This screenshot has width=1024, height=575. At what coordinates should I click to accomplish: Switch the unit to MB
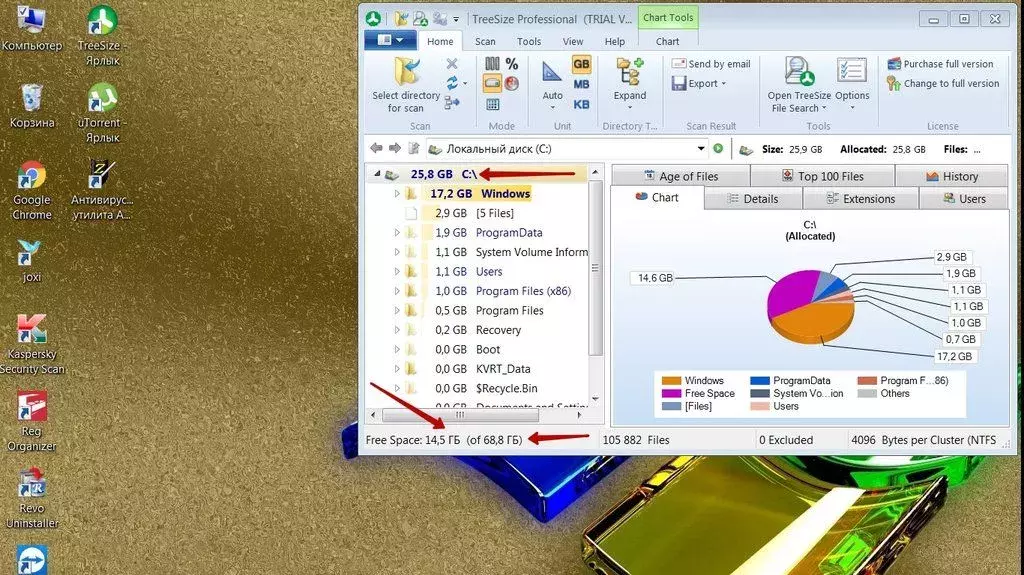(x=581, y=84)
